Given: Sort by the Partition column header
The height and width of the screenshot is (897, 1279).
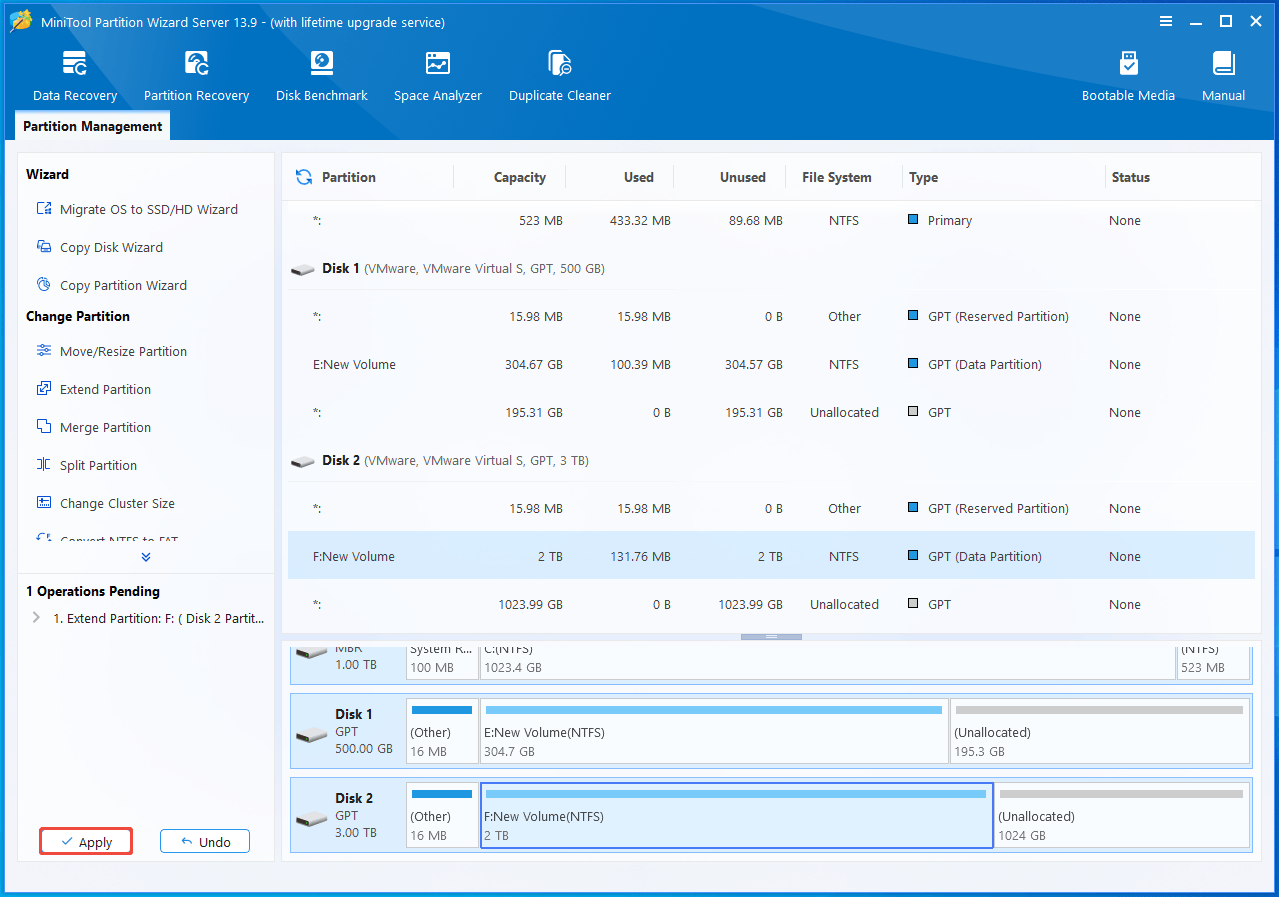Looking at the screenshot, I should tap(349, 177).
